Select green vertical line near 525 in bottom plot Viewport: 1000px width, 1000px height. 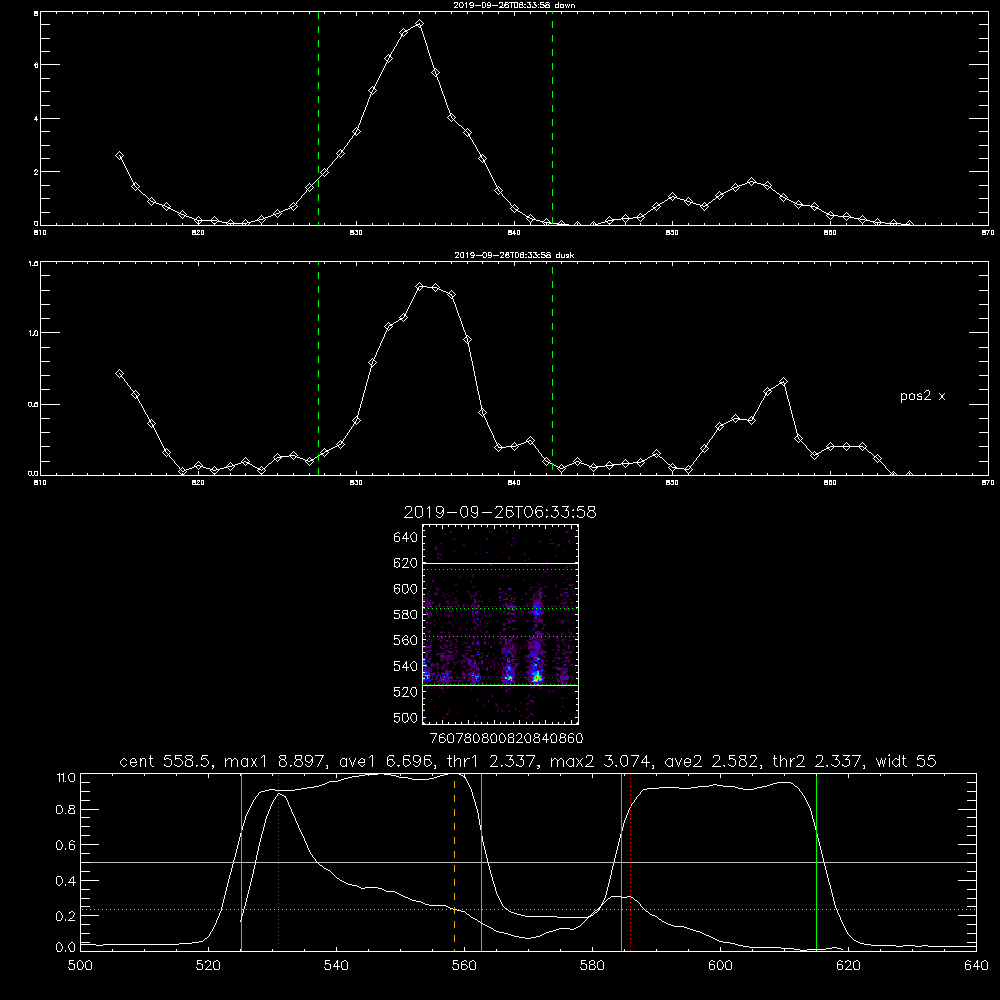pyautogui.click(x=242, y=861)
